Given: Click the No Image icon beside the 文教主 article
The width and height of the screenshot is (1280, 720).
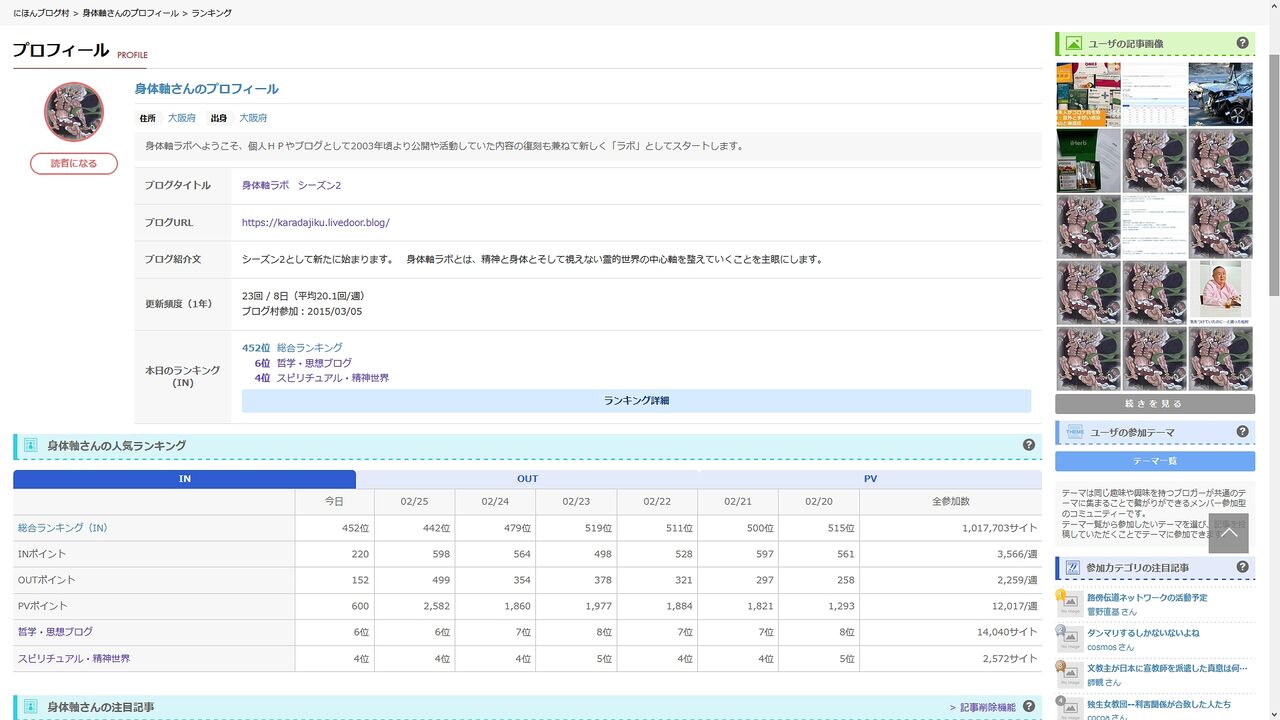Looking at the screenshot, I should click(1070, 674).
